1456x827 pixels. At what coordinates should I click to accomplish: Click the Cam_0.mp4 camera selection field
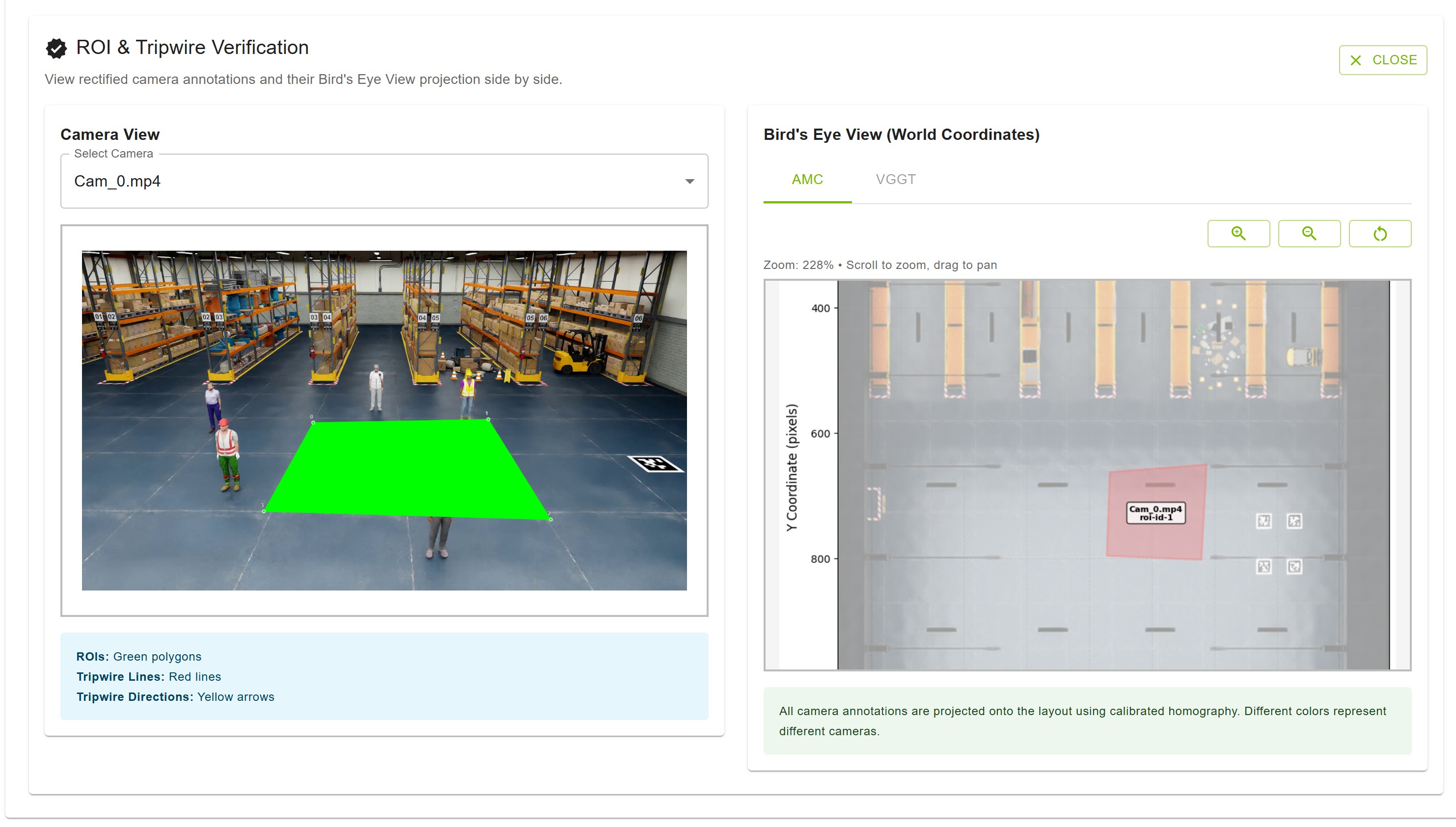375,181
